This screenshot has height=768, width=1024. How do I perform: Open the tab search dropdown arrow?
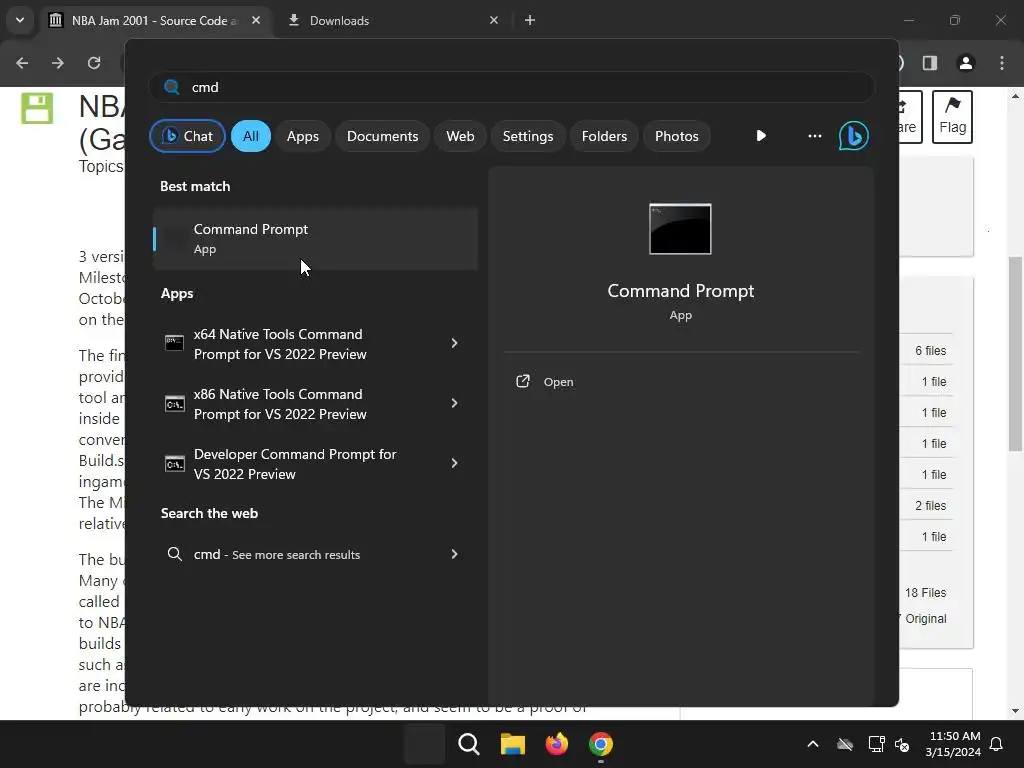pyautogui.click(x=20, y=20)
